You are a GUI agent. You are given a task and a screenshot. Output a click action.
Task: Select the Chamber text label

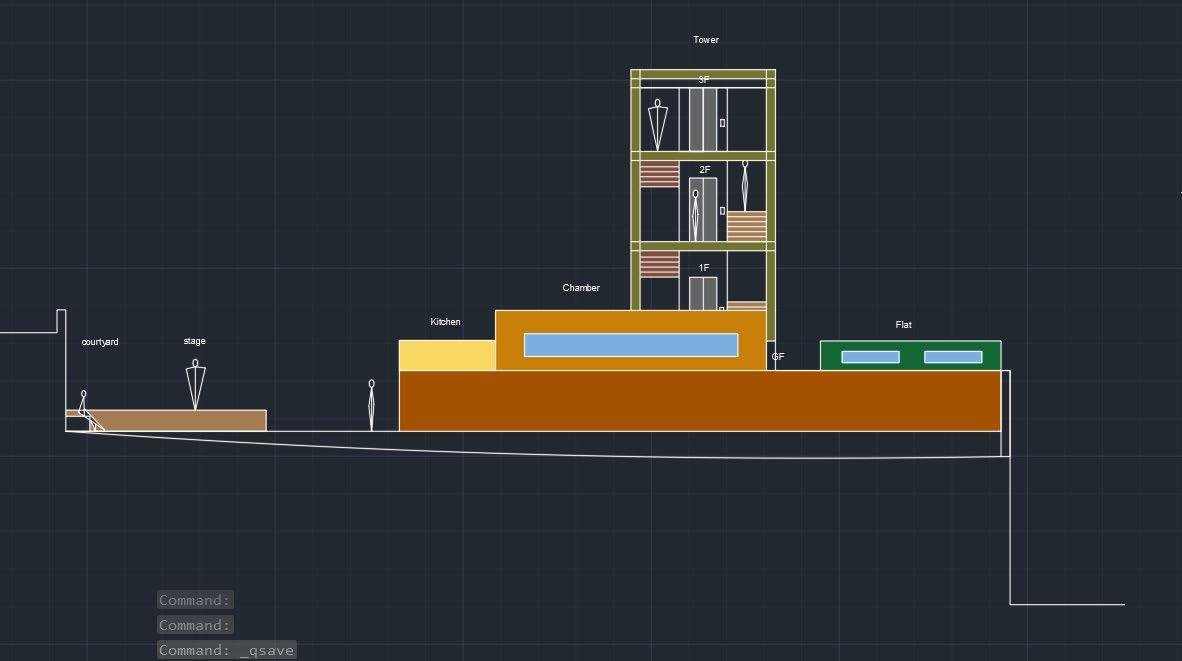581,288
